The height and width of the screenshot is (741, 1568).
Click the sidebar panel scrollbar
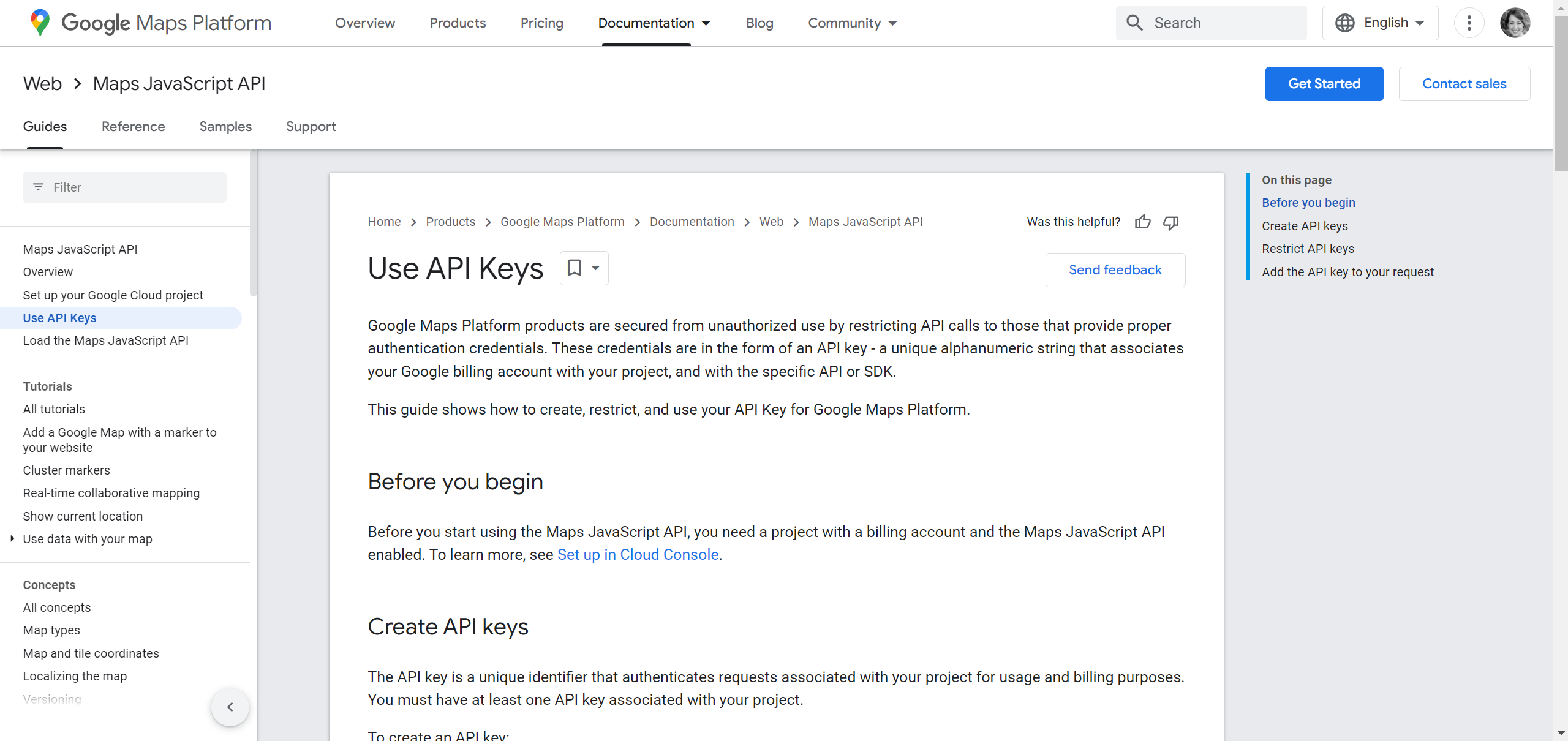tap(254, 224)
